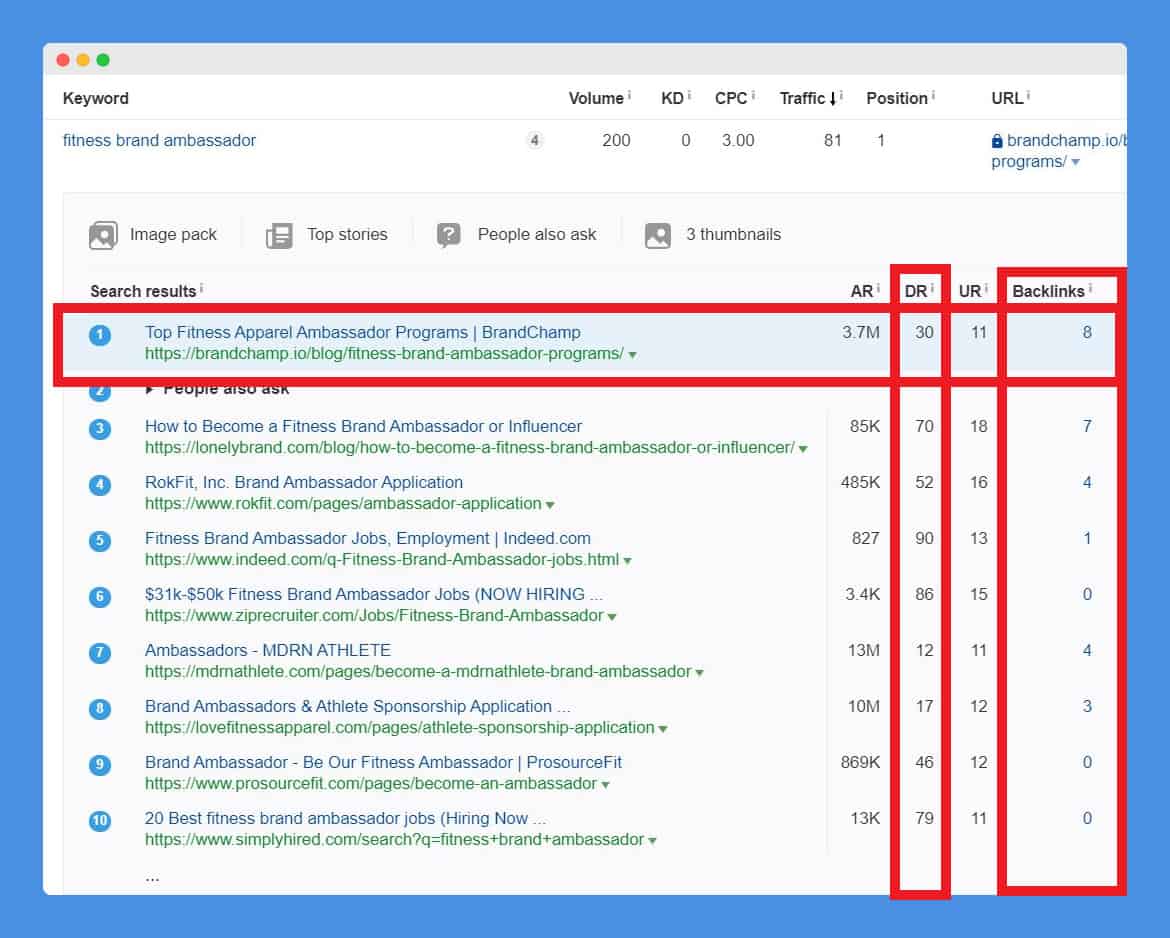
Task: Click position badge 1 for the BrandChamp result
Action: (x=100, y=335)
